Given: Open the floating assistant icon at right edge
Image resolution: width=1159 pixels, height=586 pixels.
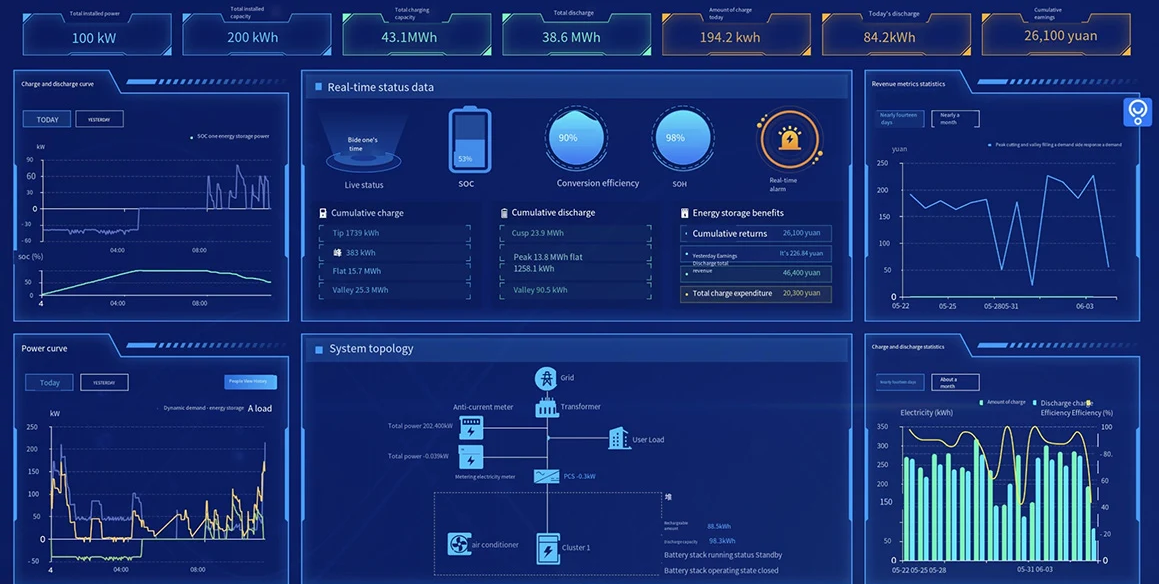Looking at the screenshot, I should click(x=1139, y=112).
